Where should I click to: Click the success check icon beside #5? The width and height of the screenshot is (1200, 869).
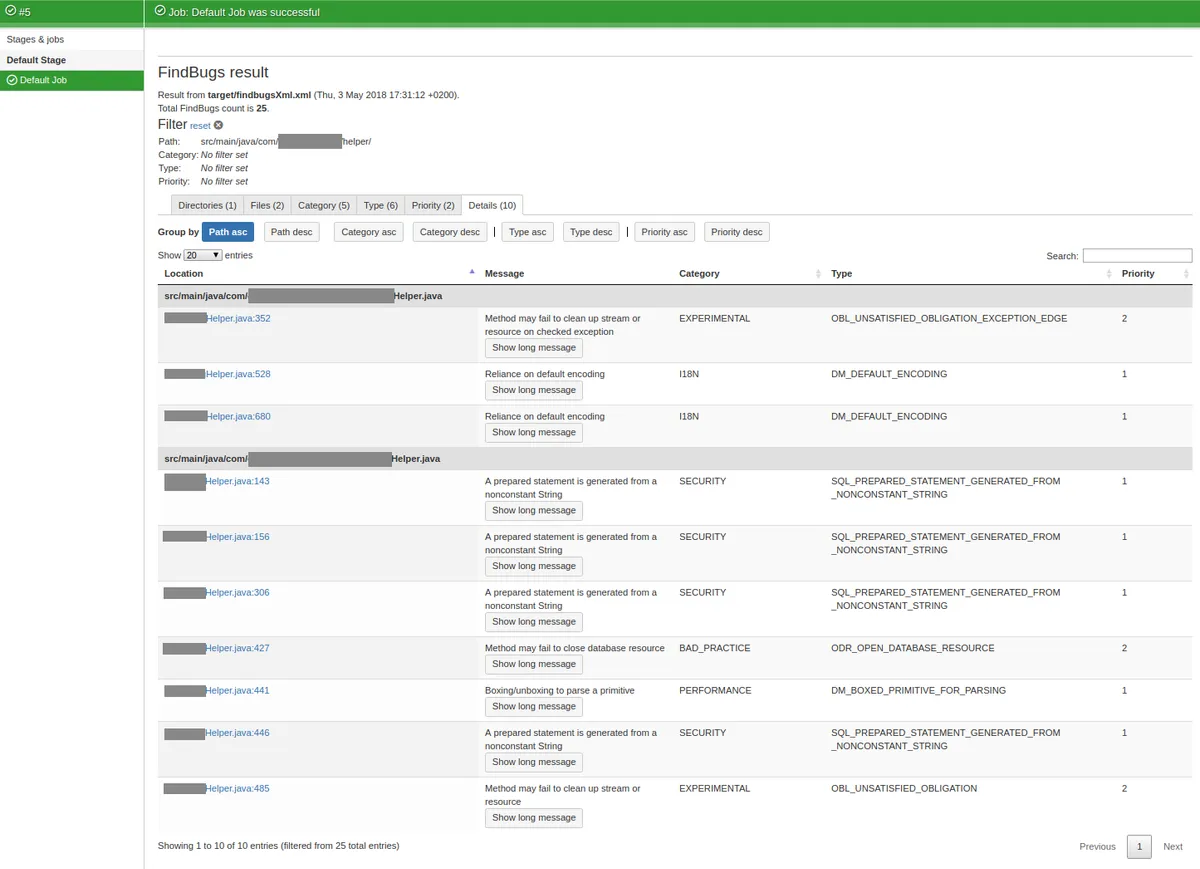[11, 12]
